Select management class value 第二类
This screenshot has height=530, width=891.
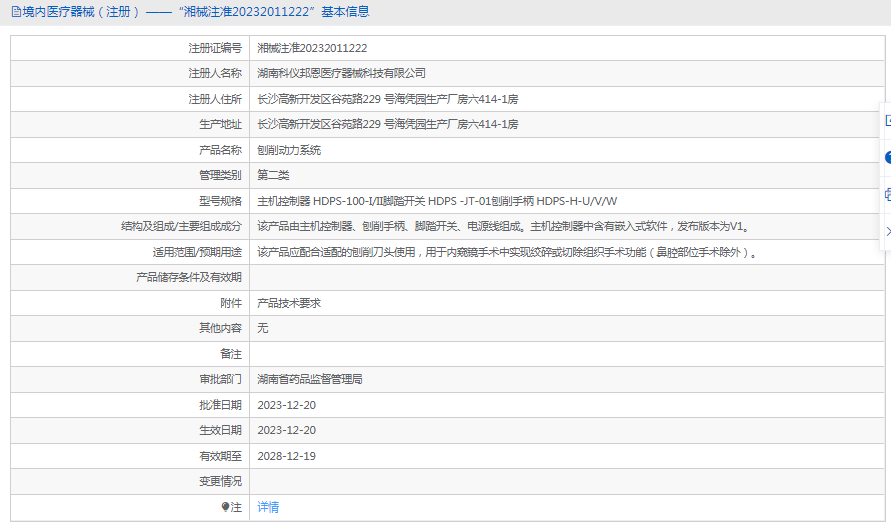tap(273, 175)
